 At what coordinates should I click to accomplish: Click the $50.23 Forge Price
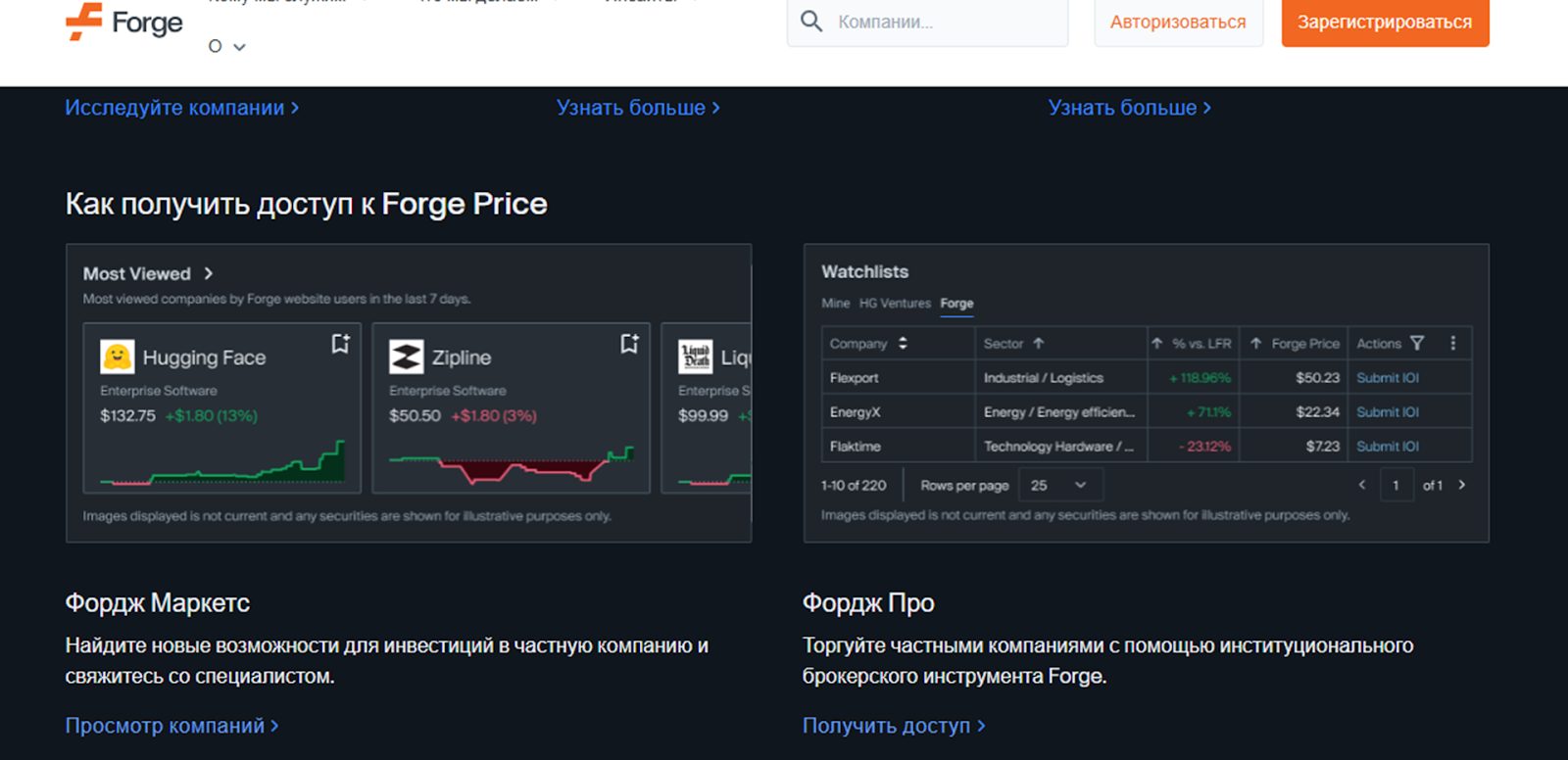pyautogui.click(x=1317, y=378)
